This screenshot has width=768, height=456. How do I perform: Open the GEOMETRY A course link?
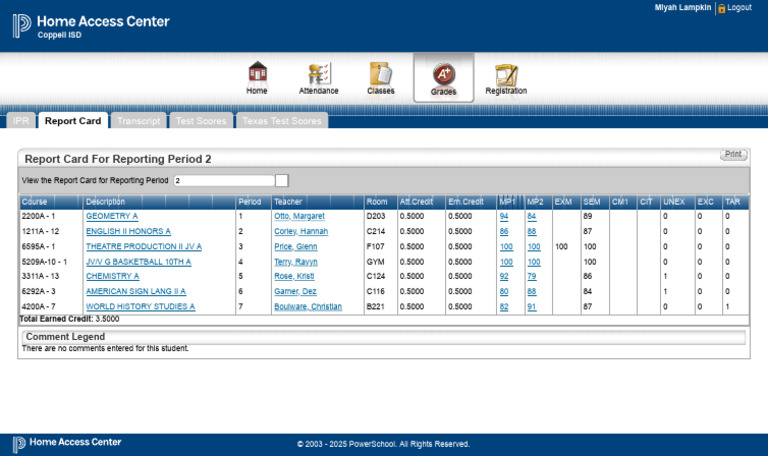pos(112,216)
